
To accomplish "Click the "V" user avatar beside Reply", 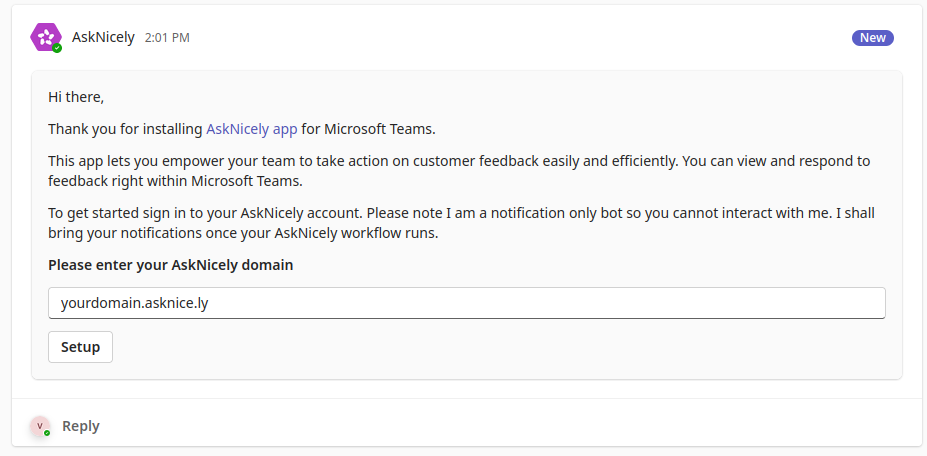I will click(40, 426).
